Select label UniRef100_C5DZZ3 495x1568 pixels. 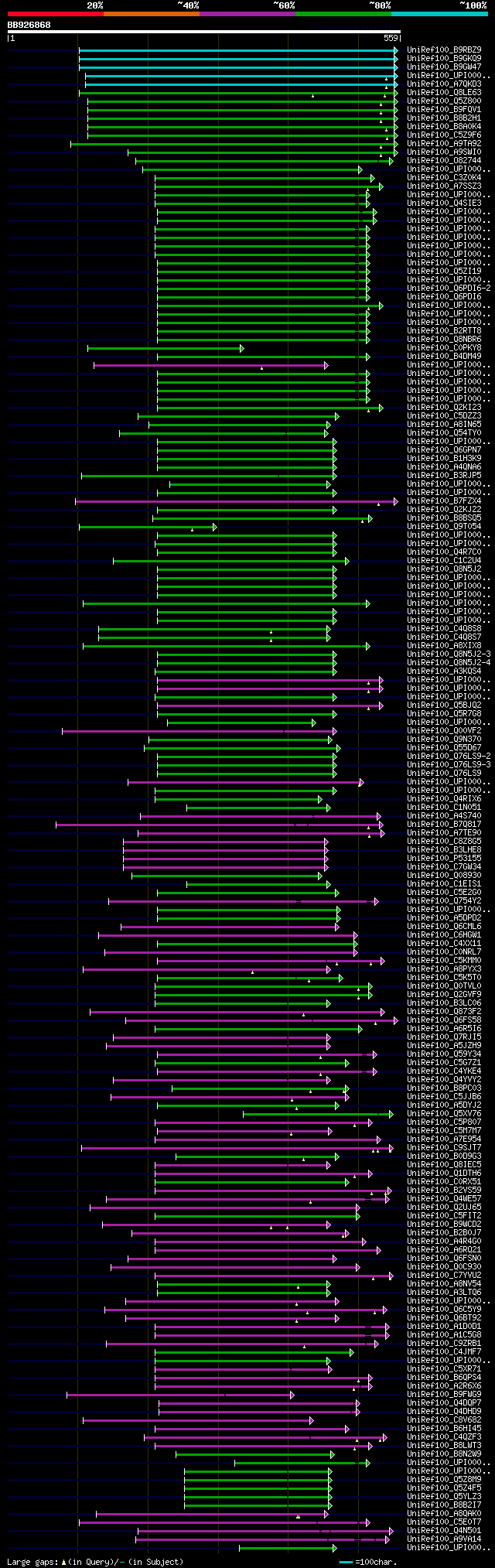pos(444,415)
